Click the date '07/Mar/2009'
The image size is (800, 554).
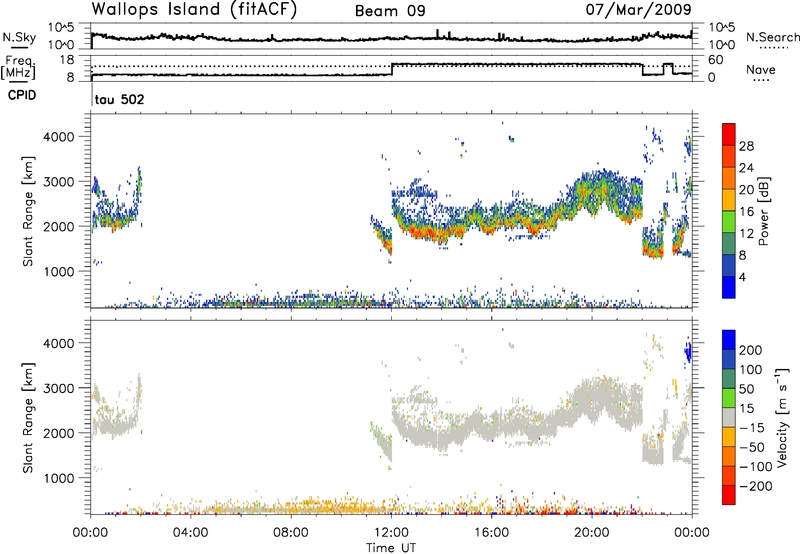pos(638,9)
